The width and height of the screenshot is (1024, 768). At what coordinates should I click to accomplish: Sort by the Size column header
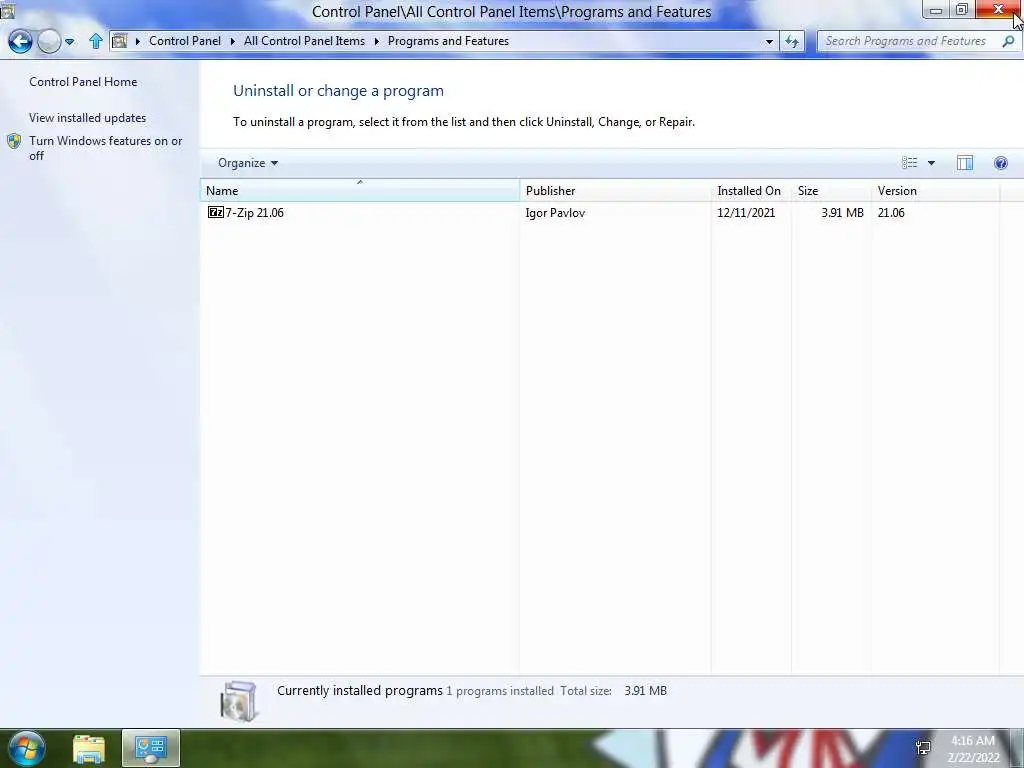pyautogui.click(x=831, y=191)
